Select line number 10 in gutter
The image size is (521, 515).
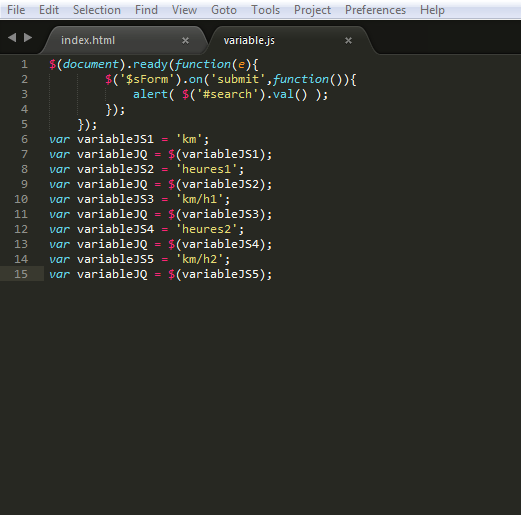pos(21,199)
